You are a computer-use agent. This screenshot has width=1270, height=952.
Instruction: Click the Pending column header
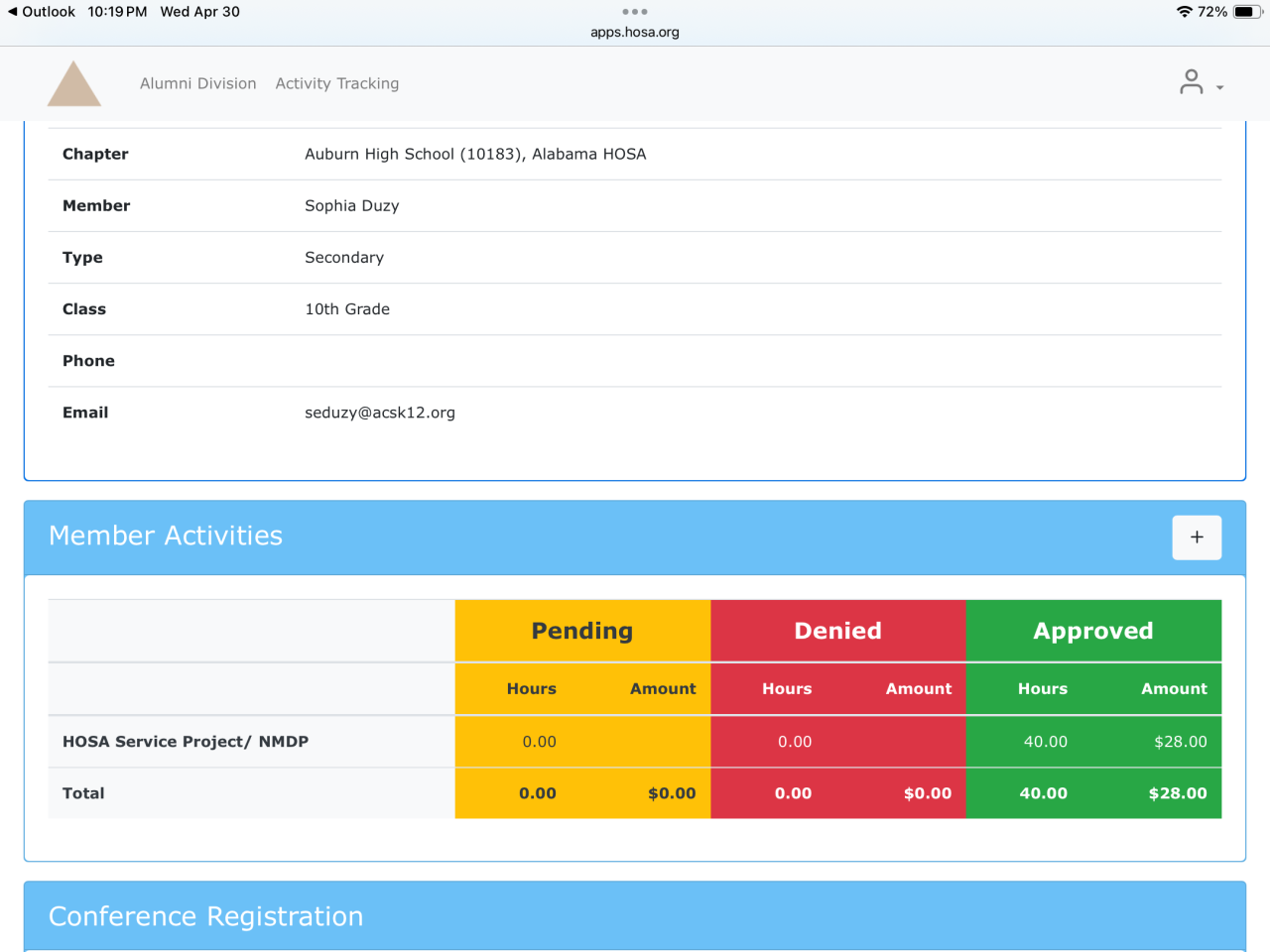pos(582,631)
